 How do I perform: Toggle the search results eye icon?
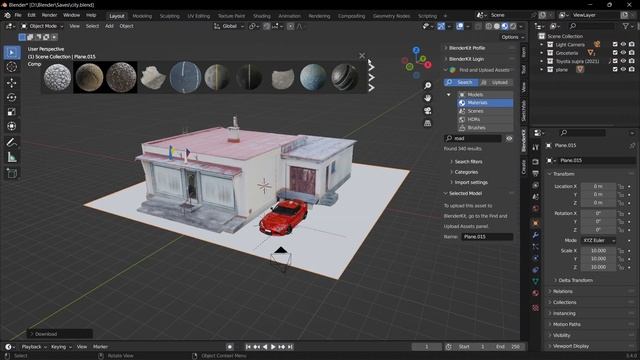tap(509, 138)
